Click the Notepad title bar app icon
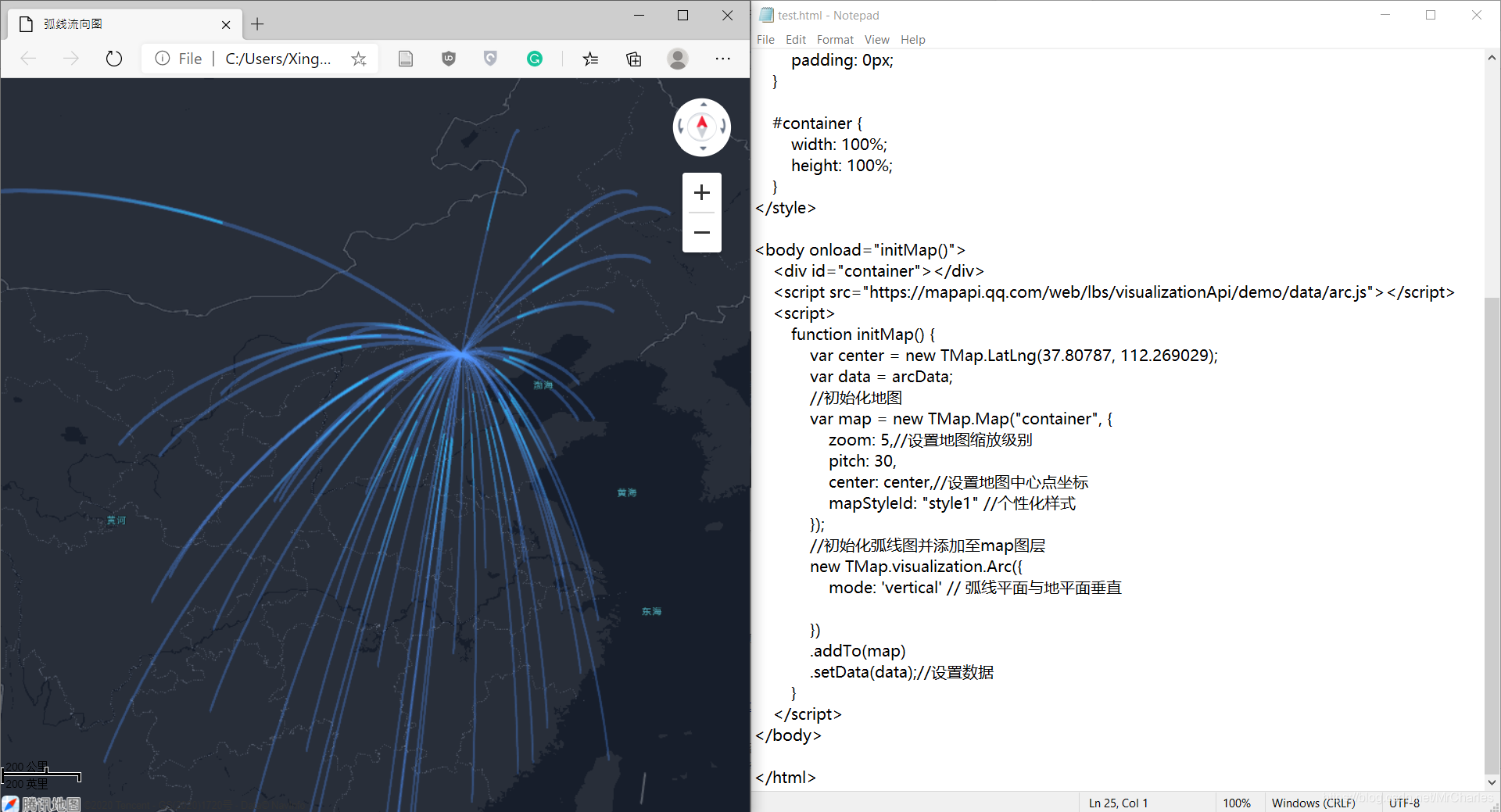The width and height of the screenshot is (1501, 812). click(766, 15)
